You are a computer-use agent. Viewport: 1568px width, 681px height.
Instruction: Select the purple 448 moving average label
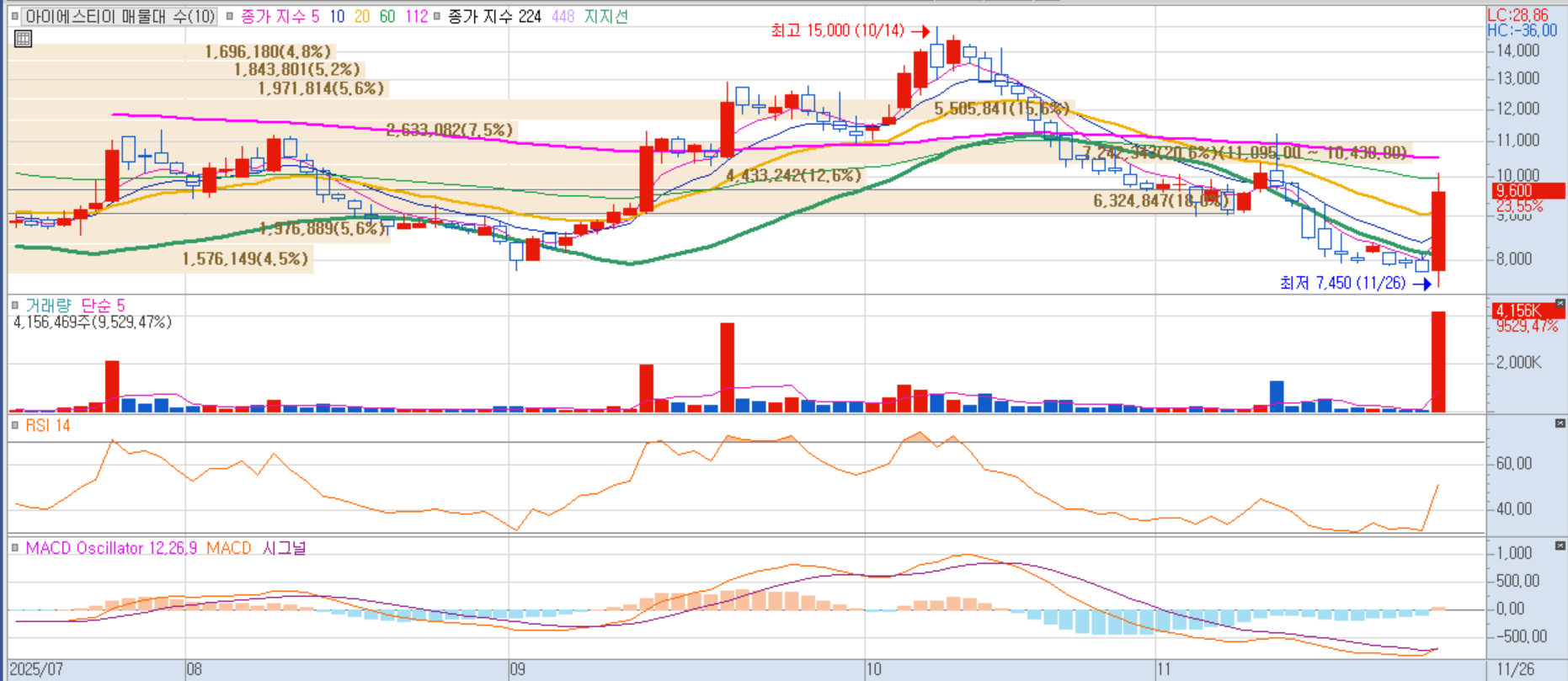click(x=563, y=16)
